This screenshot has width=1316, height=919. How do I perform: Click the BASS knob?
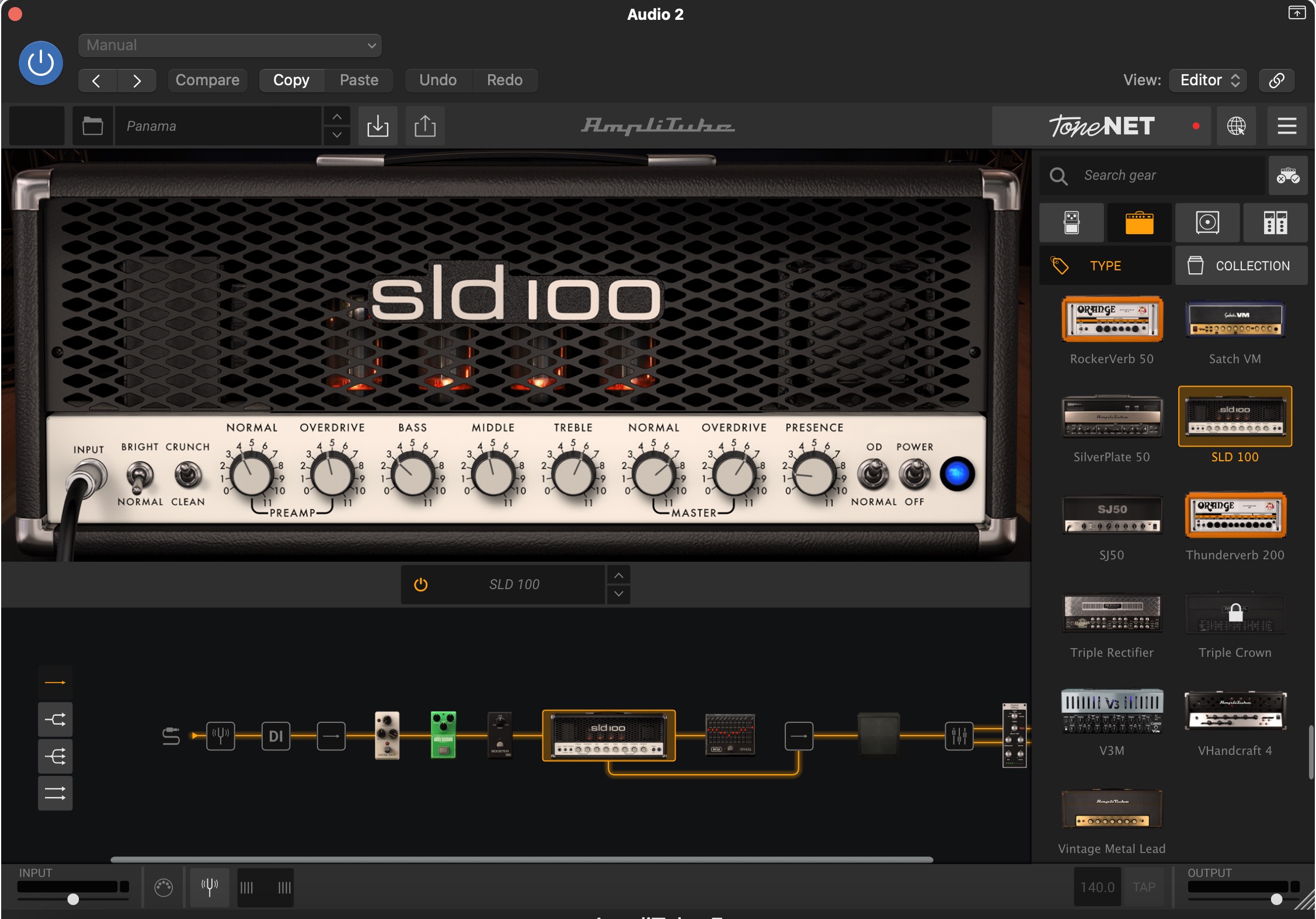click(412, 475)
